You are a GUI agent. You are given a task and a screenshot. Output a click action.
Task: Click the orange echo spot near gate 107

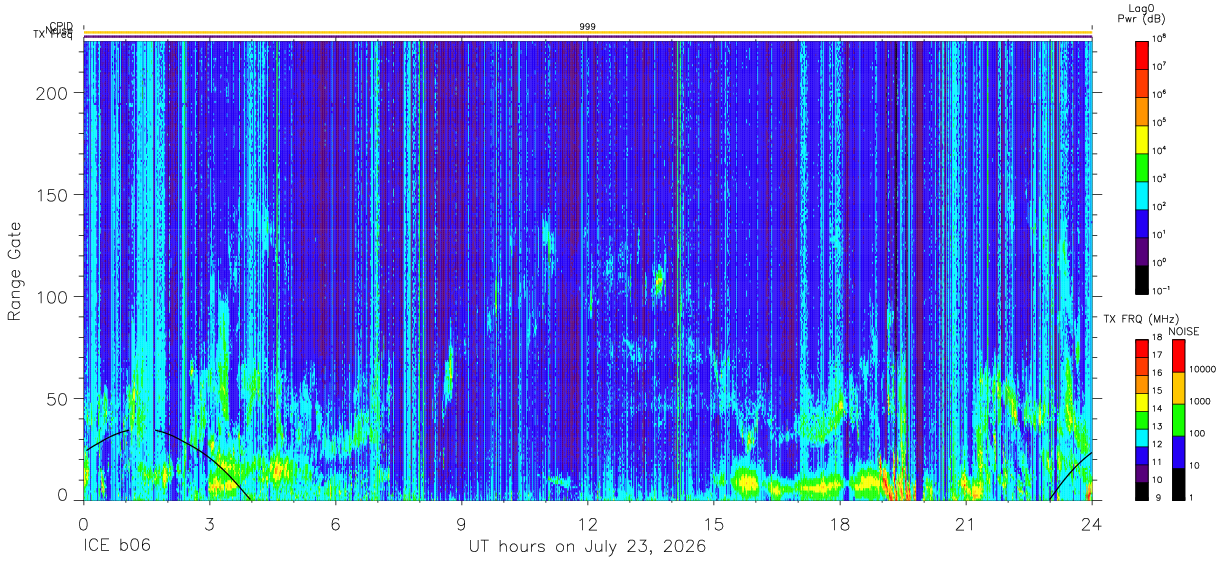point(659,283)
